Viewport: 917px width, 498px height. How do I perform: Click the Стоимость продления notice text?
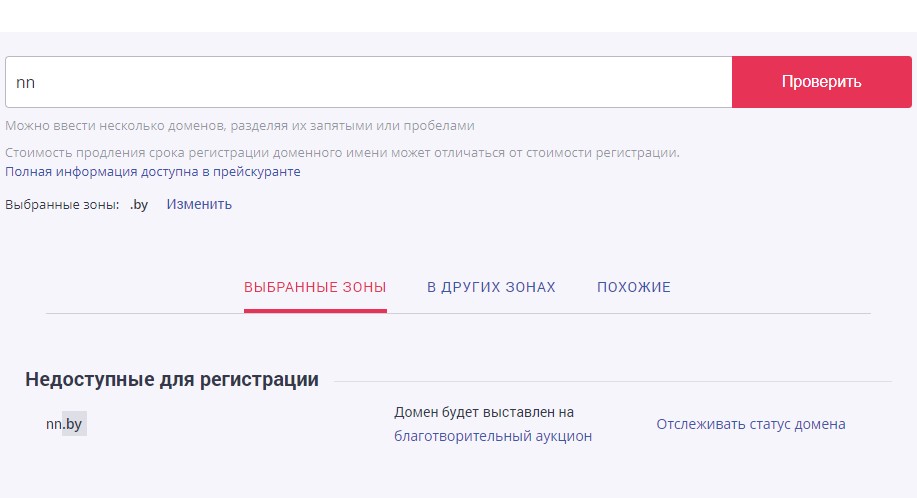342,153
